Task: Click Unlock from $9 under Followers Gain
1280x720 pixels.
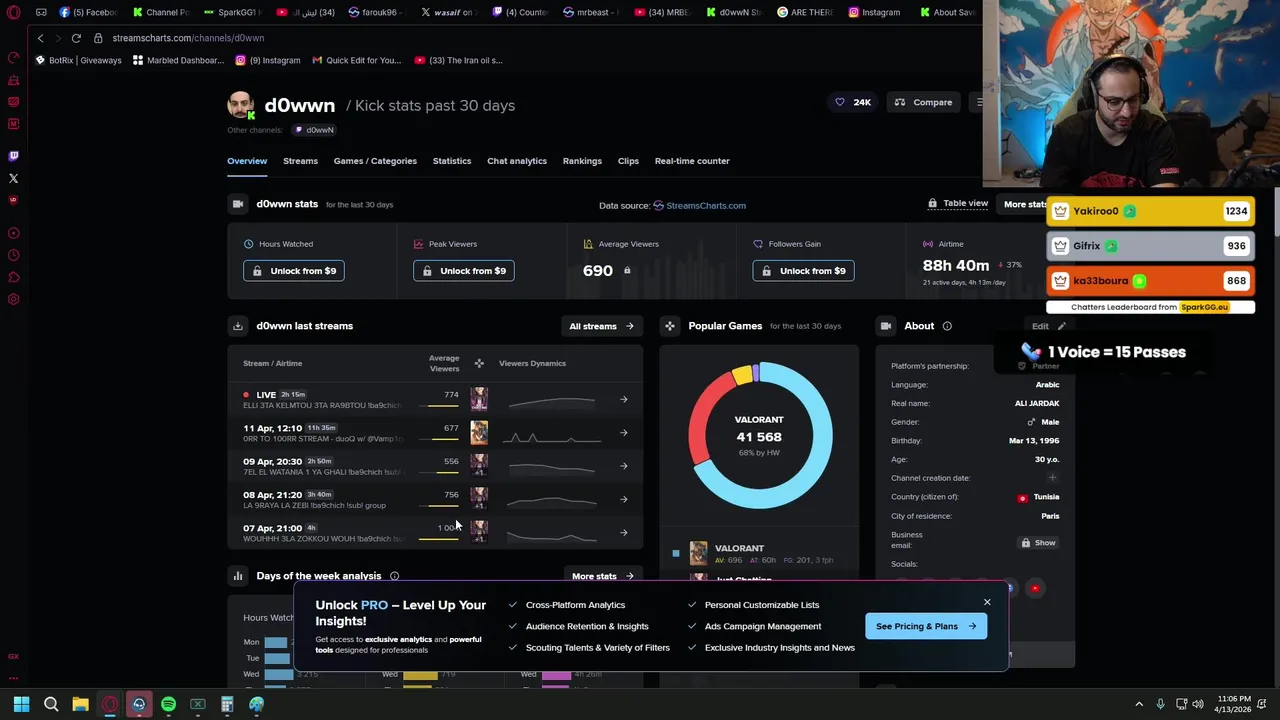Action: pos(804,271)
